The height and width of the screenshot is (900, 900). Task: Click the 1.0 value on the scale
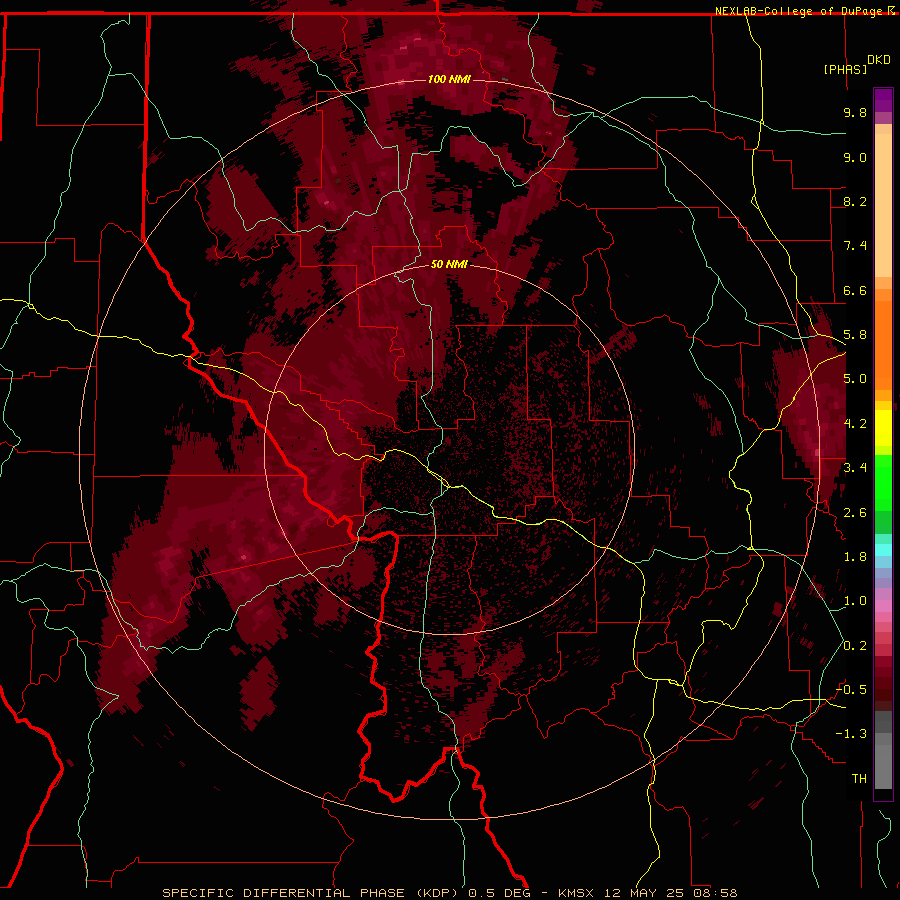[x=855, y=601]
